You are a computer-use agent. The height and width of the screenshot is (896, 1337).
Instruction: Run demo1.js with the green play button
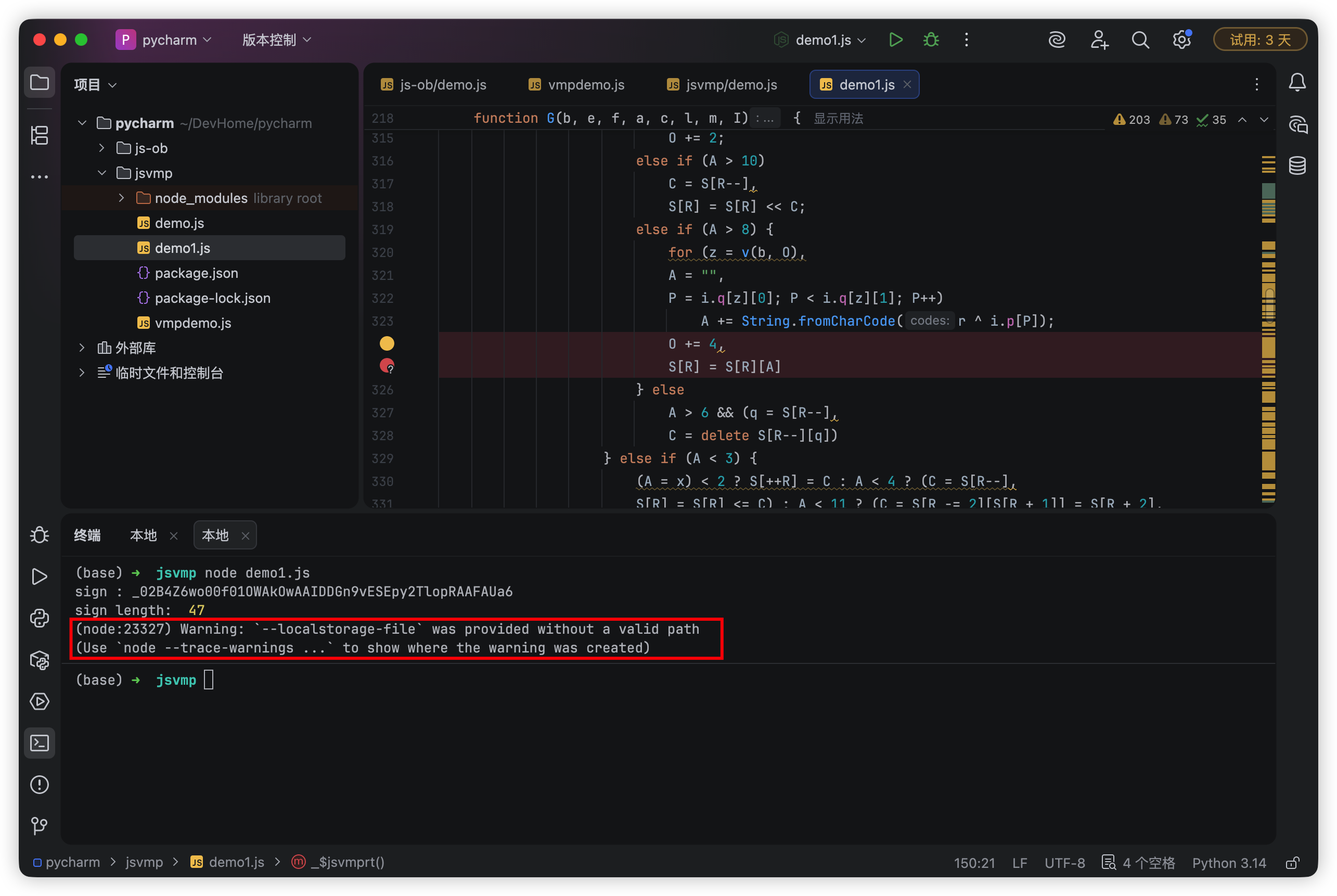click(x=895, y=40)
